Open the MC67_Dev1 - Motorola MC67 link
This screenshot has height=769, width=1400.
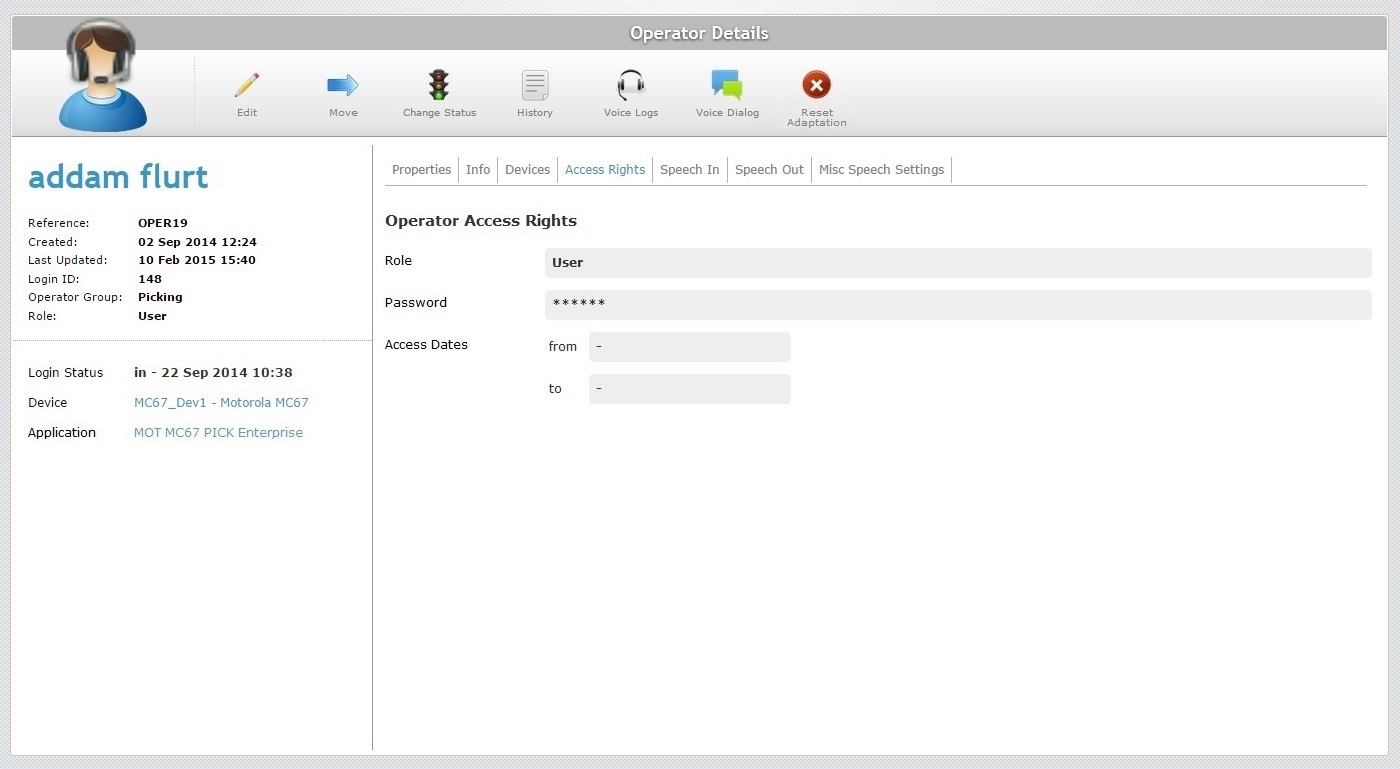(x=221, y=403)
